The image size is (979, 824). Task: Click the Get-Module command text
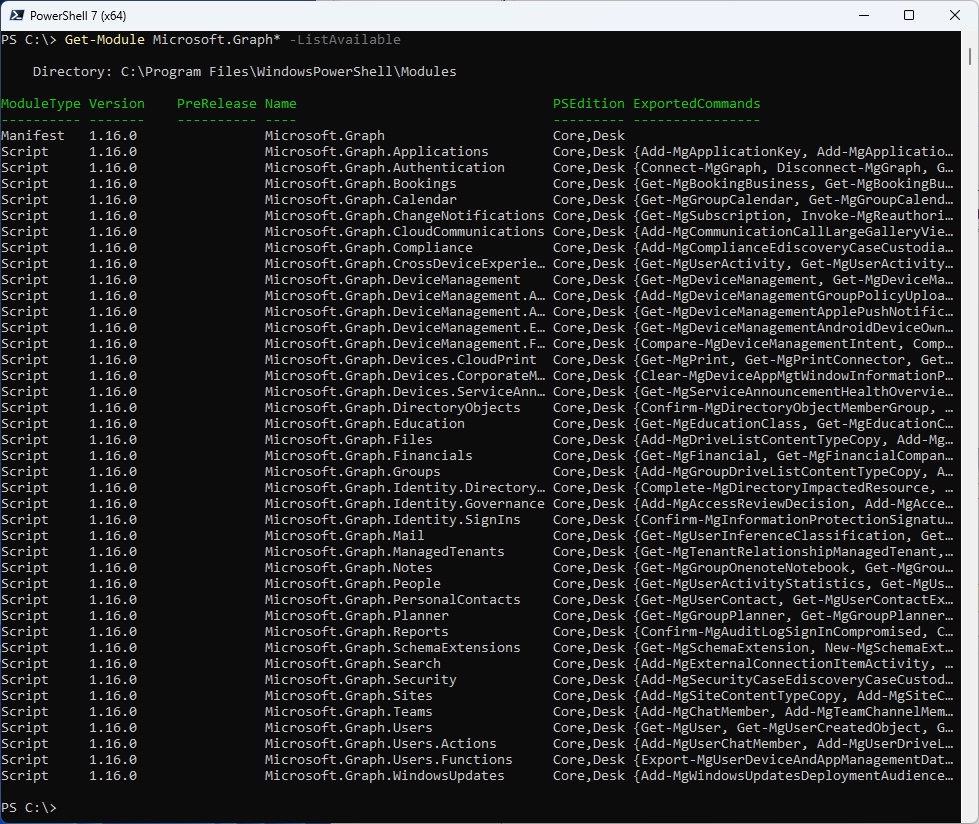(x=104, y=40)
